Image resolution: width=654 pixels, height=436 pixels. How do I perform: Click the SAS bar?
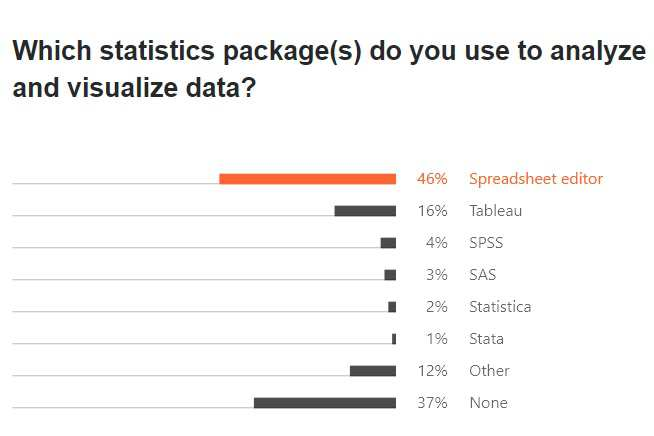click(x=390, y=275)
